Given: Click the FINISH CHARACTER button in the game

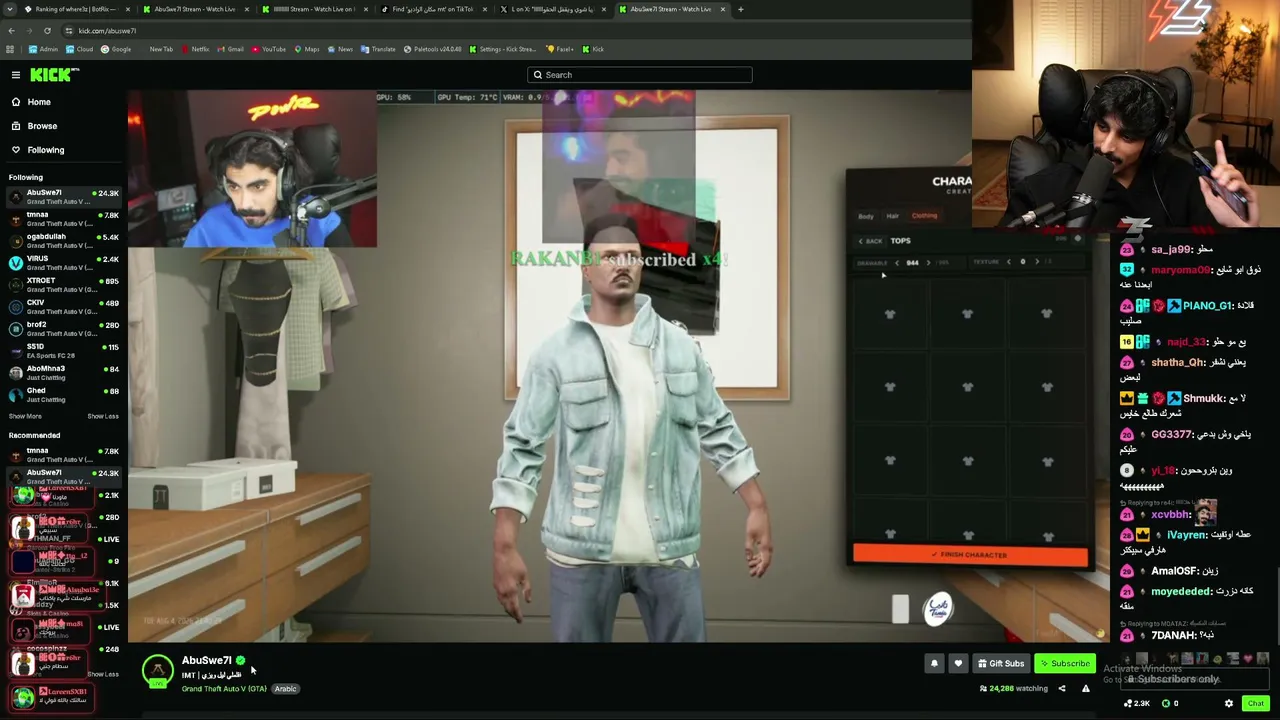Looking at the screenshot, I should (x=970, y=555).
